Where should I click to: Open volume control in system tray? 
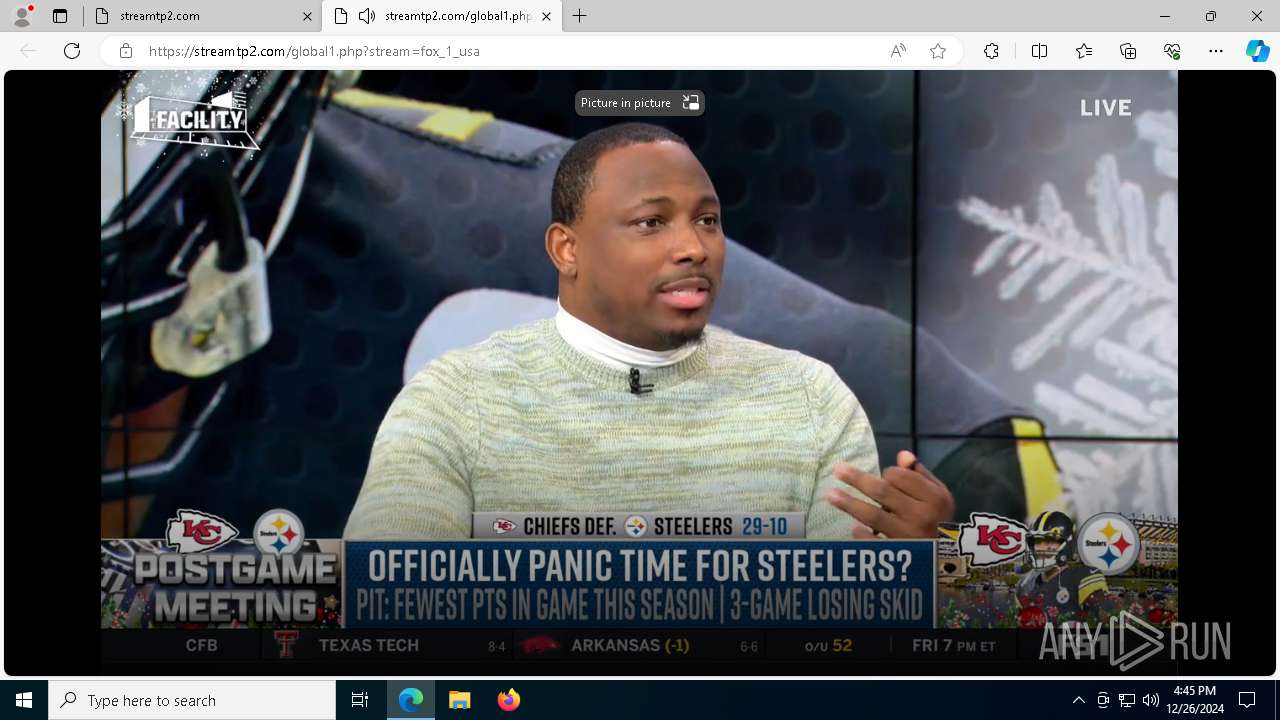(x=1151, y=700)
